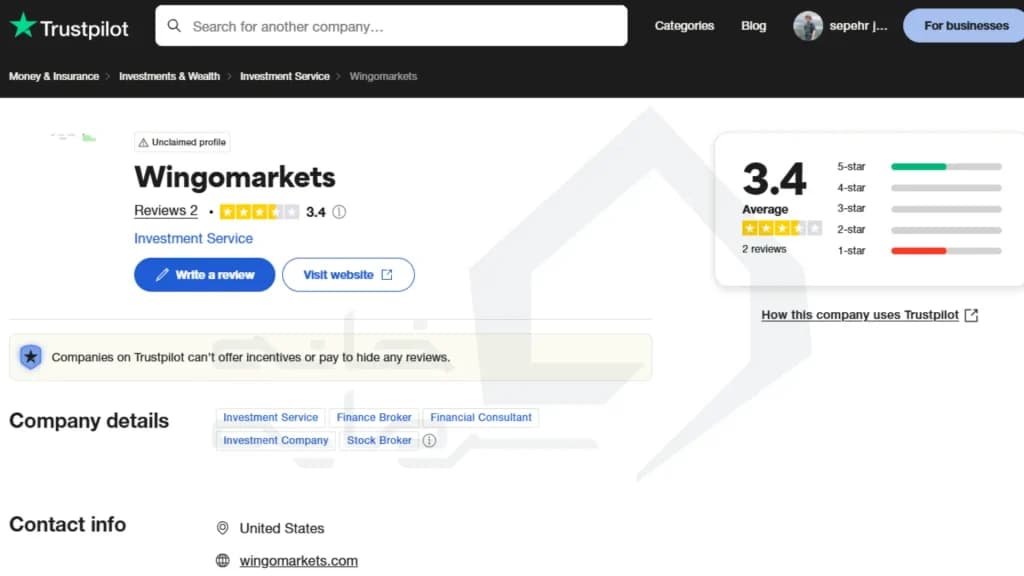Click the large 3.4 score
The image size is (1024, 576).
point(775,178)
